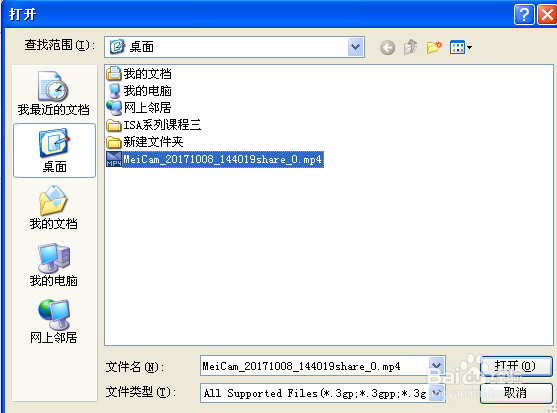557x413 pixels.
Task: Click into the 文件名 input field
Action: pyautogui.click(x=314, y=366)
